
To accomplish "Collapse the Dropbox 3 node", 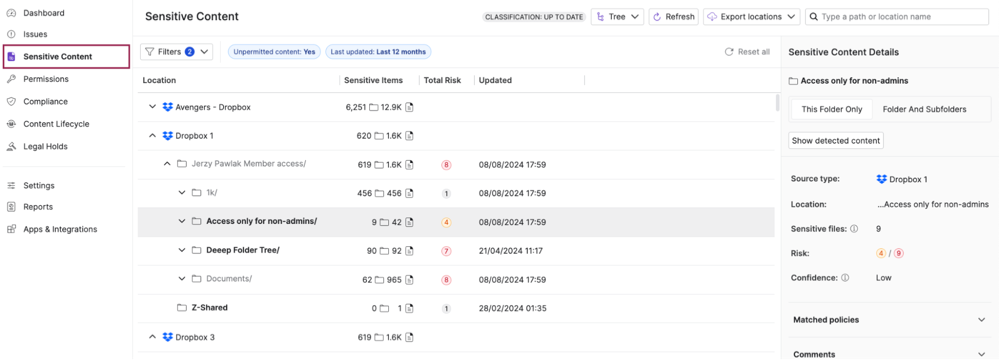I will [152, 337].
